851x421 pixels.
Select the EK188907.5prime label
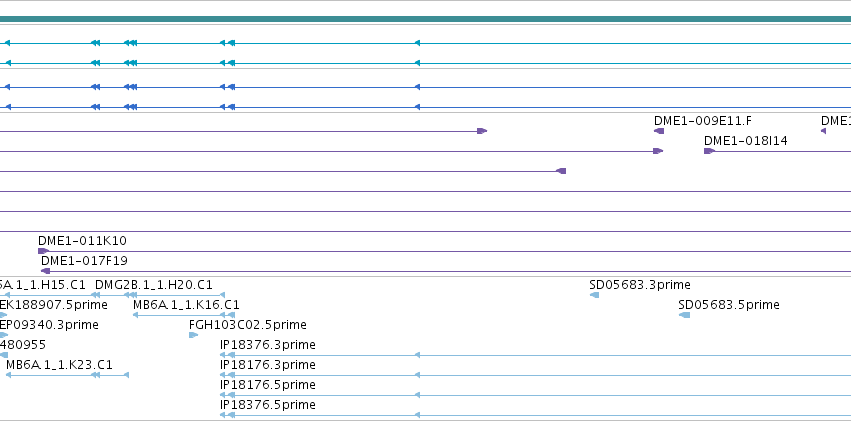click(53, 305)
